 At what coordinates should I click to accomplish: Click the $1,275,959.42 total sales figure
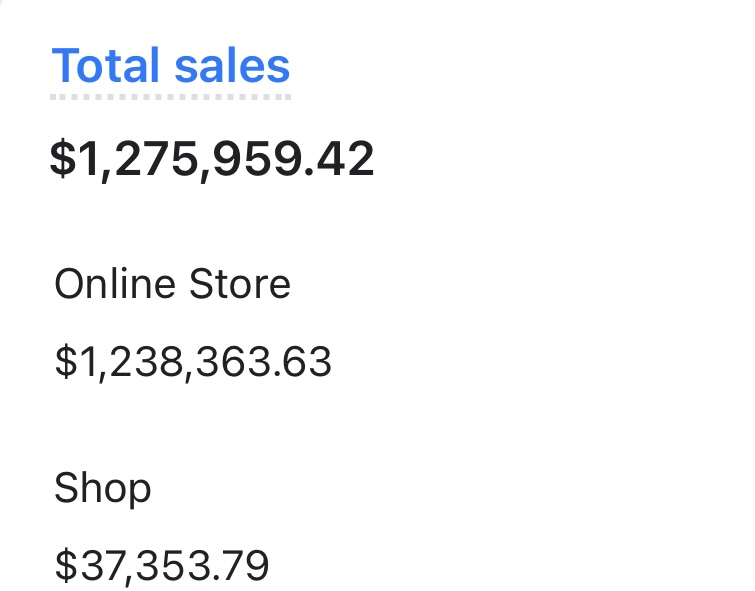point(212,160)
